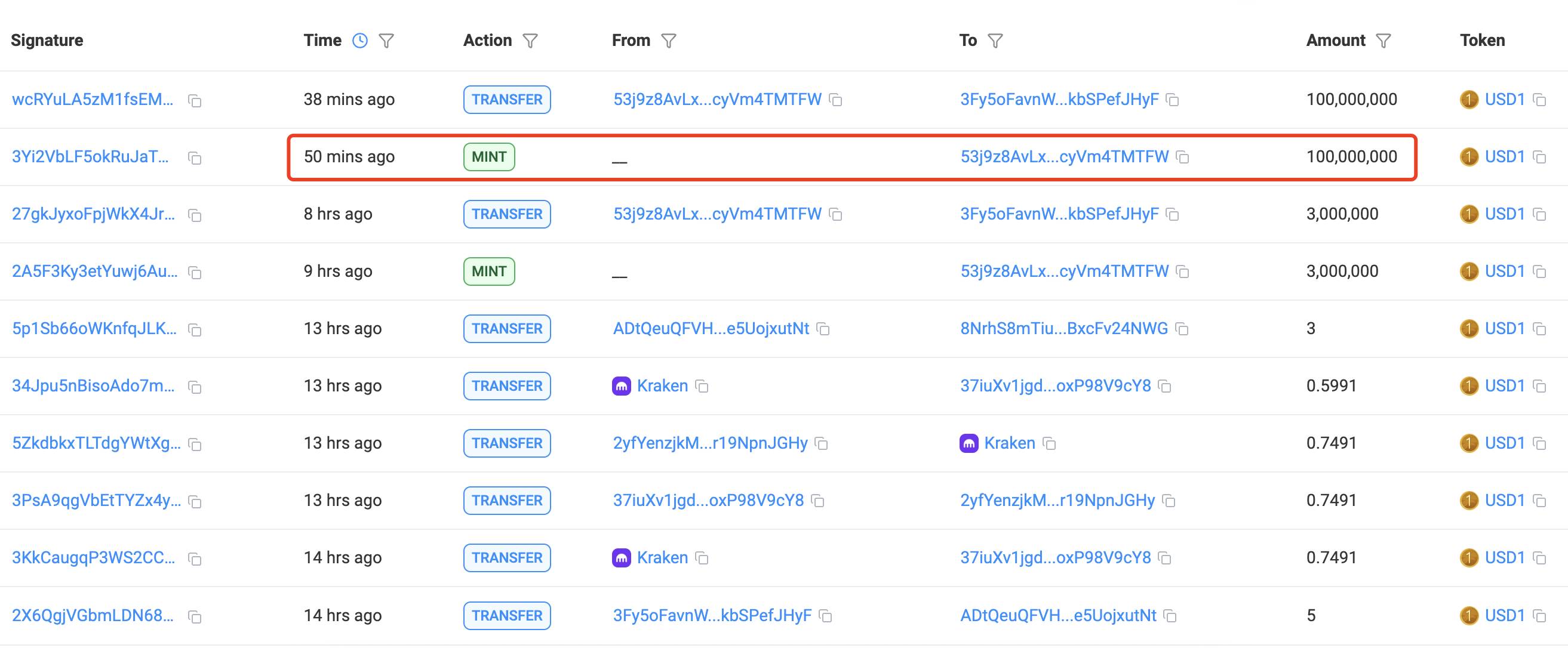The width and height of the screenshot is (1568, 648).
Task: Open From address 3Fy5oFavnW...kbSPefJHyF in last row
Action: 712,615
